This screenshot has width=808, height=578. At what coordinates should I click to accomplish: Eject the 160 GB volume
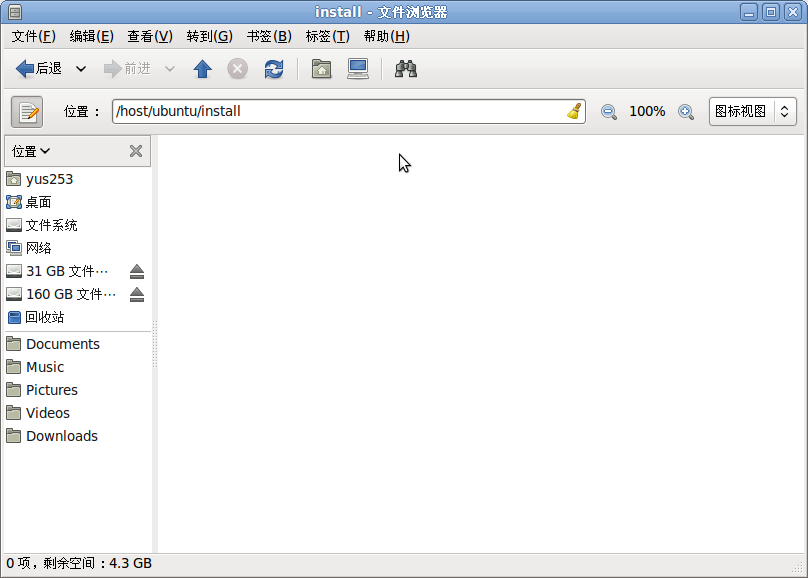137,294
